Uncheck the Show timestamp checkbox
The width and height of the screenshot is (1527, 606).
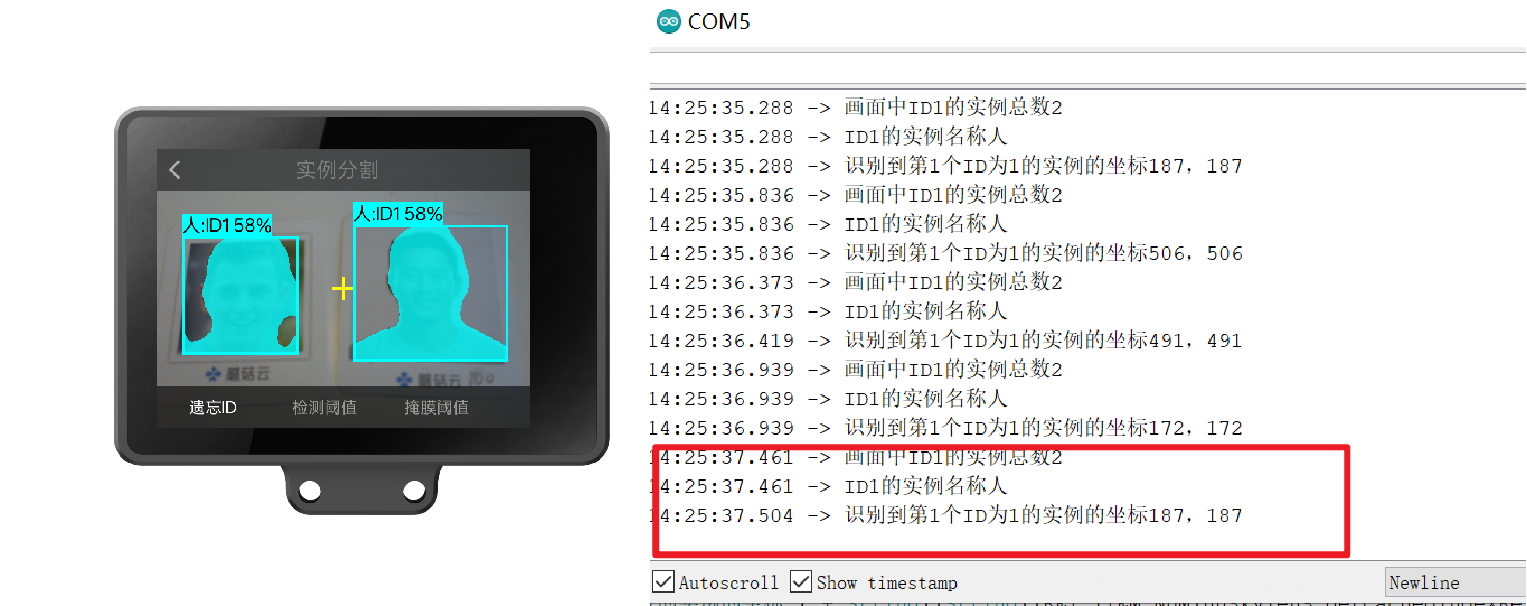(x=800, y=581)
